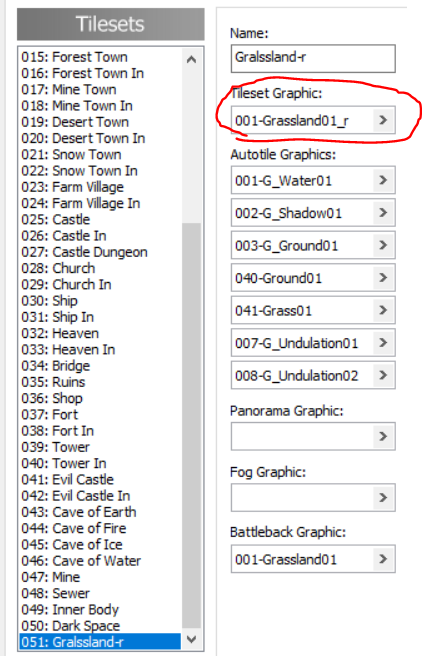Open the 001-G_Water01 autotile picker arrow
Image resolution: width=422 pixels, height=656 pixels.
(383, 180)
